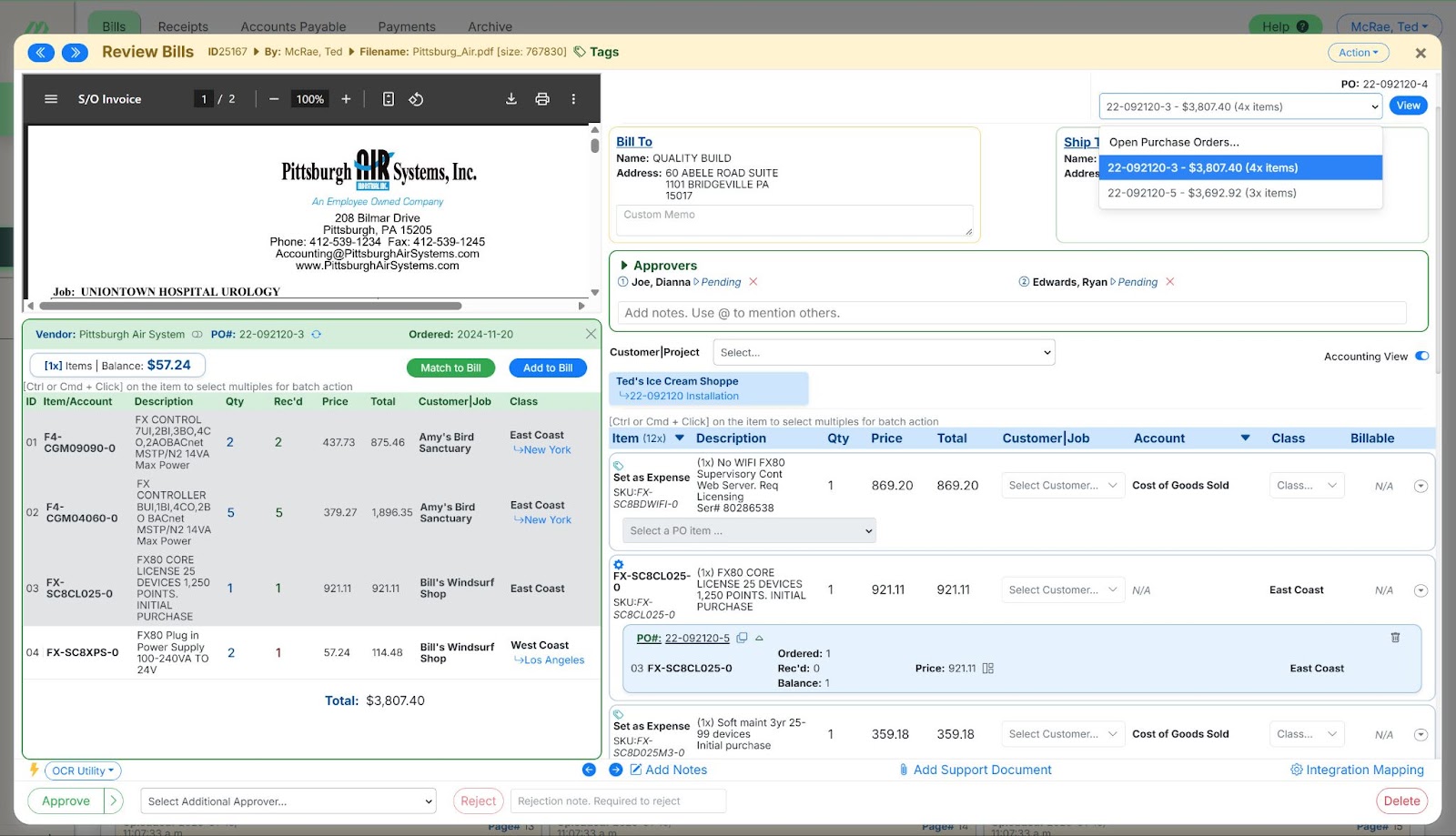1456x836 pixels.
Task: Open PDF viewer more options menu
Action: pos(573,99)
